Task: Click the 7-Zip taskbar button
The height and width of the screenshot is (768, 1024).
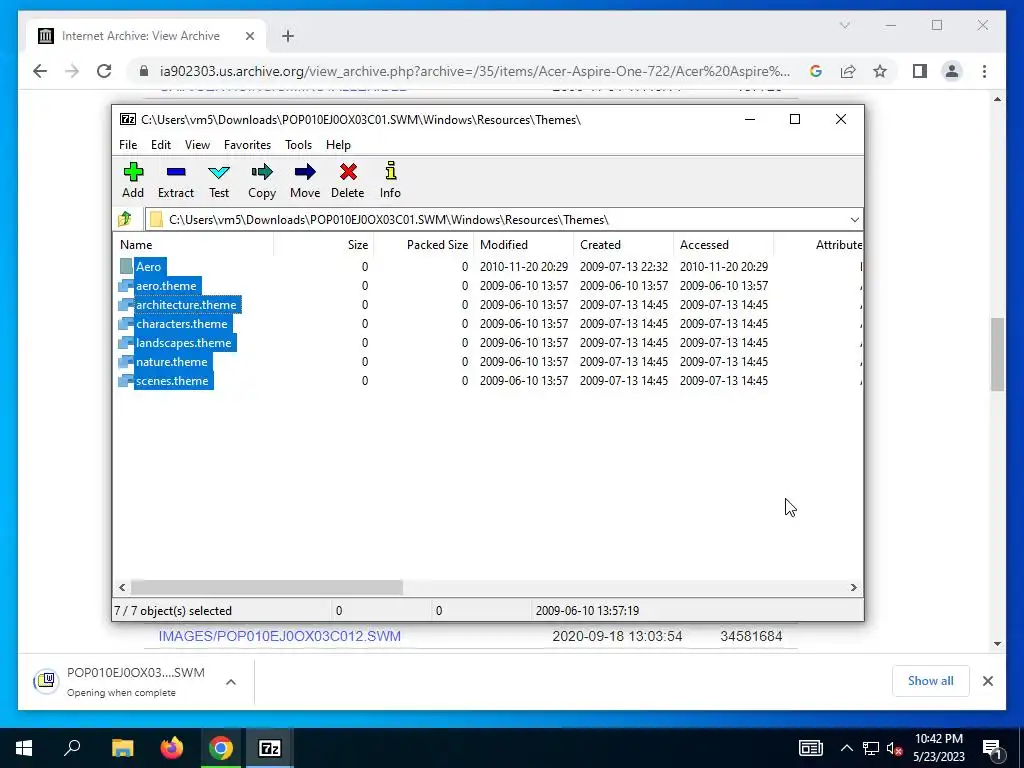Action: 270,748
